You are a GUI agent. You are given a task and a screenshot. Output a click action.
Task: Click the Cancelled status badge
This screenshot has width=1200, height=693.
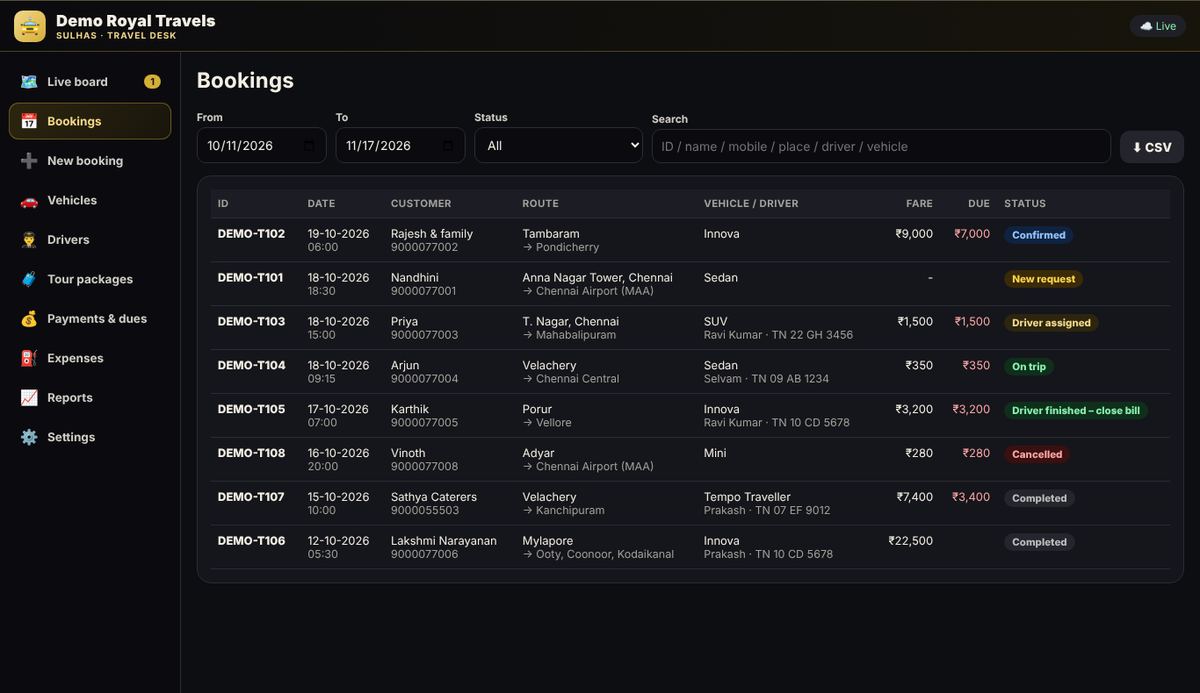click(x=1037, y=454)
